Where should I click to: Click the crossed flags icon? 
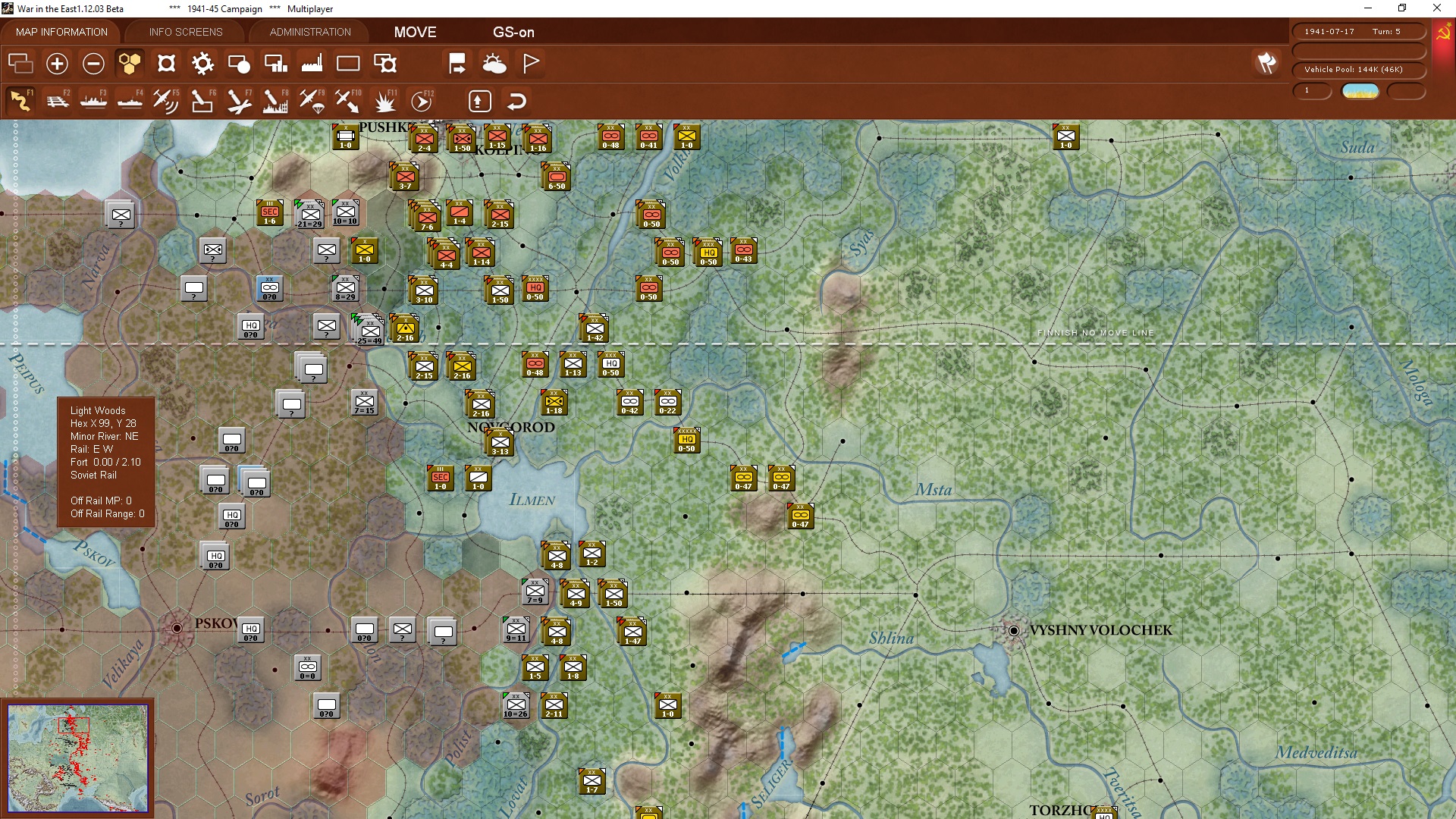click(x=1266, y=63)
